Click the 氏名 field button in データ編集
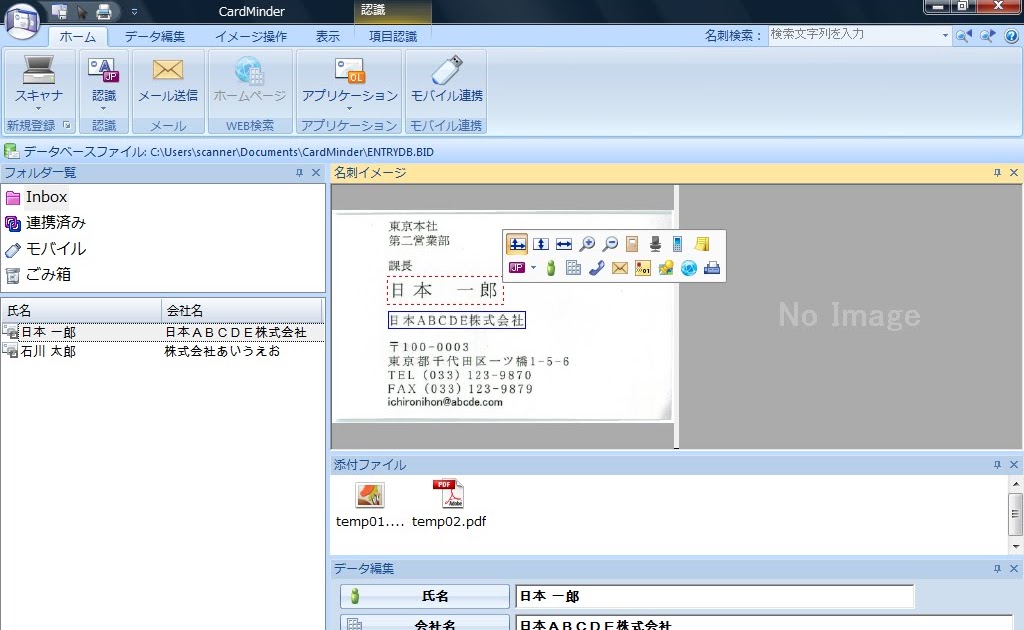 [424, 596]
